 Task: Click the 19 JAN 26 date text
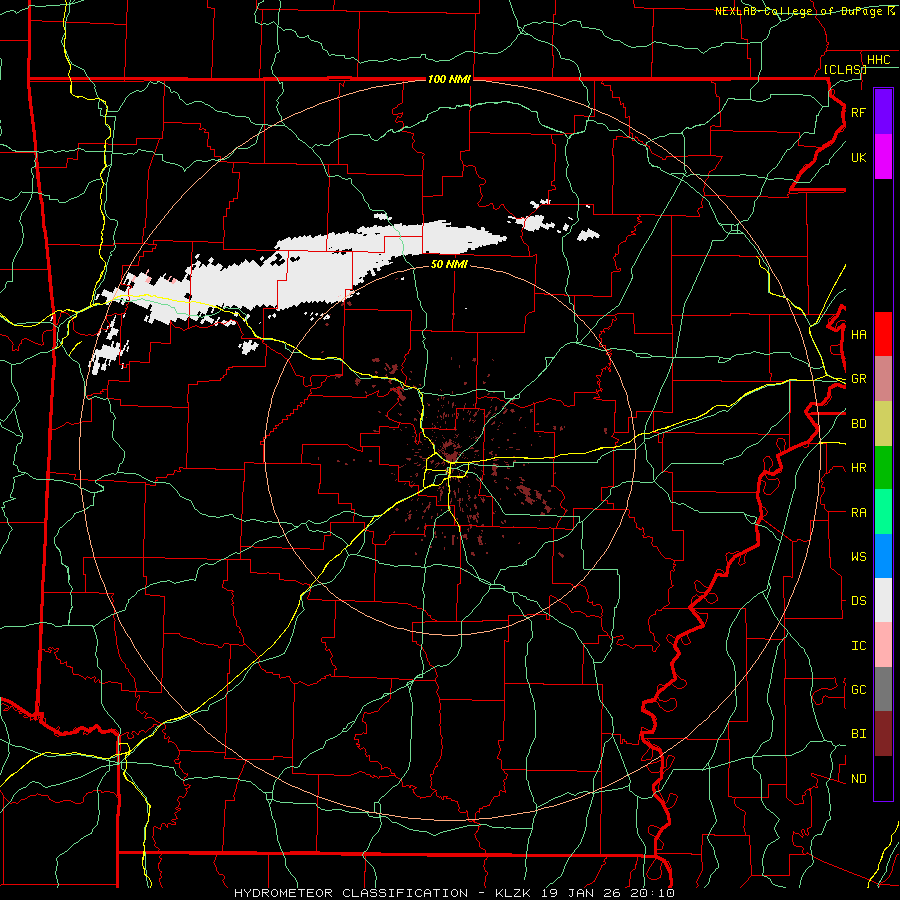[x=582, y=893]
